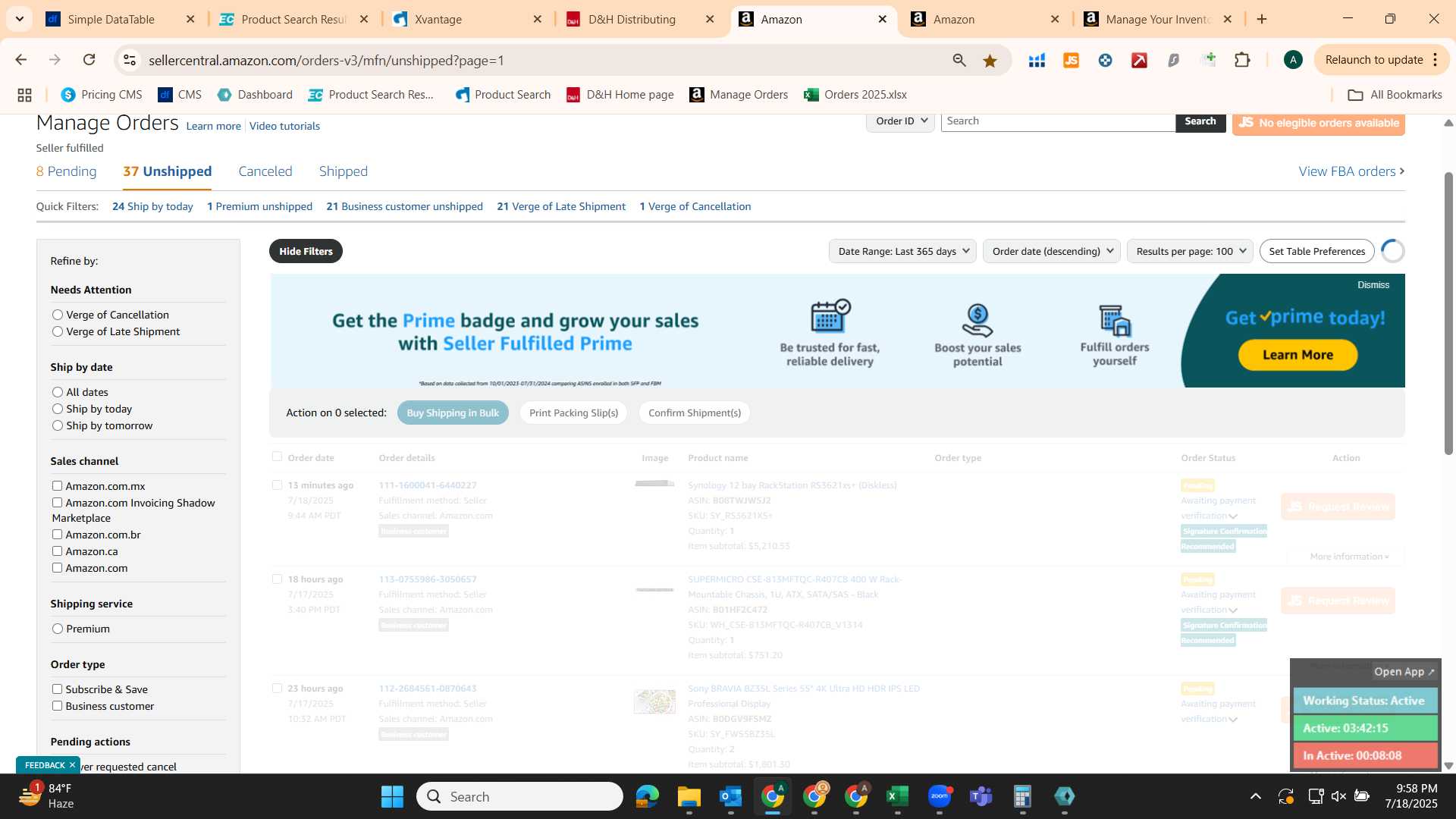Open the tab search dropdown arrow

click(x=19, y=19)
